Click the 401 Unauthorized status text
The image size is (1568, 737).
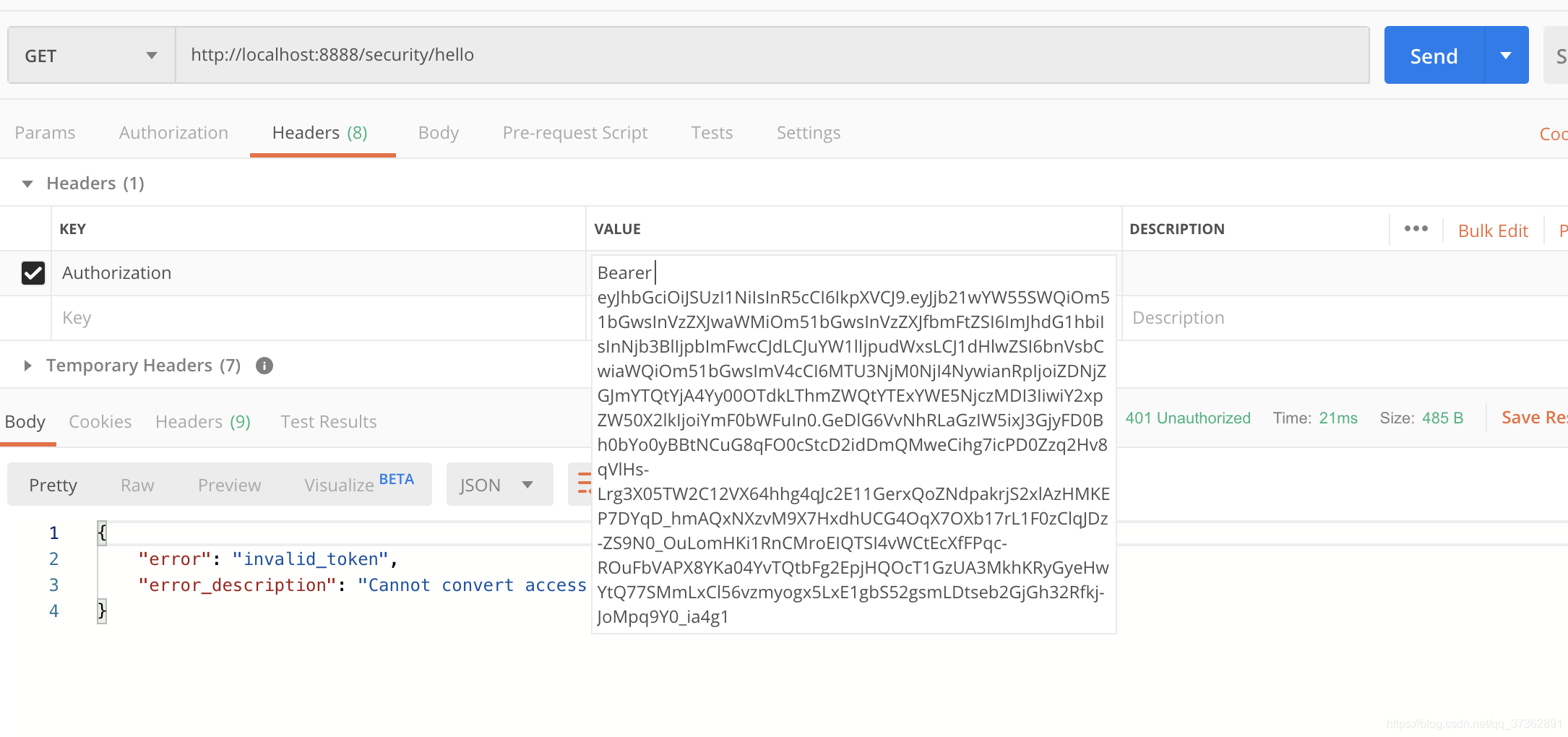click(x=1188, y=418)
